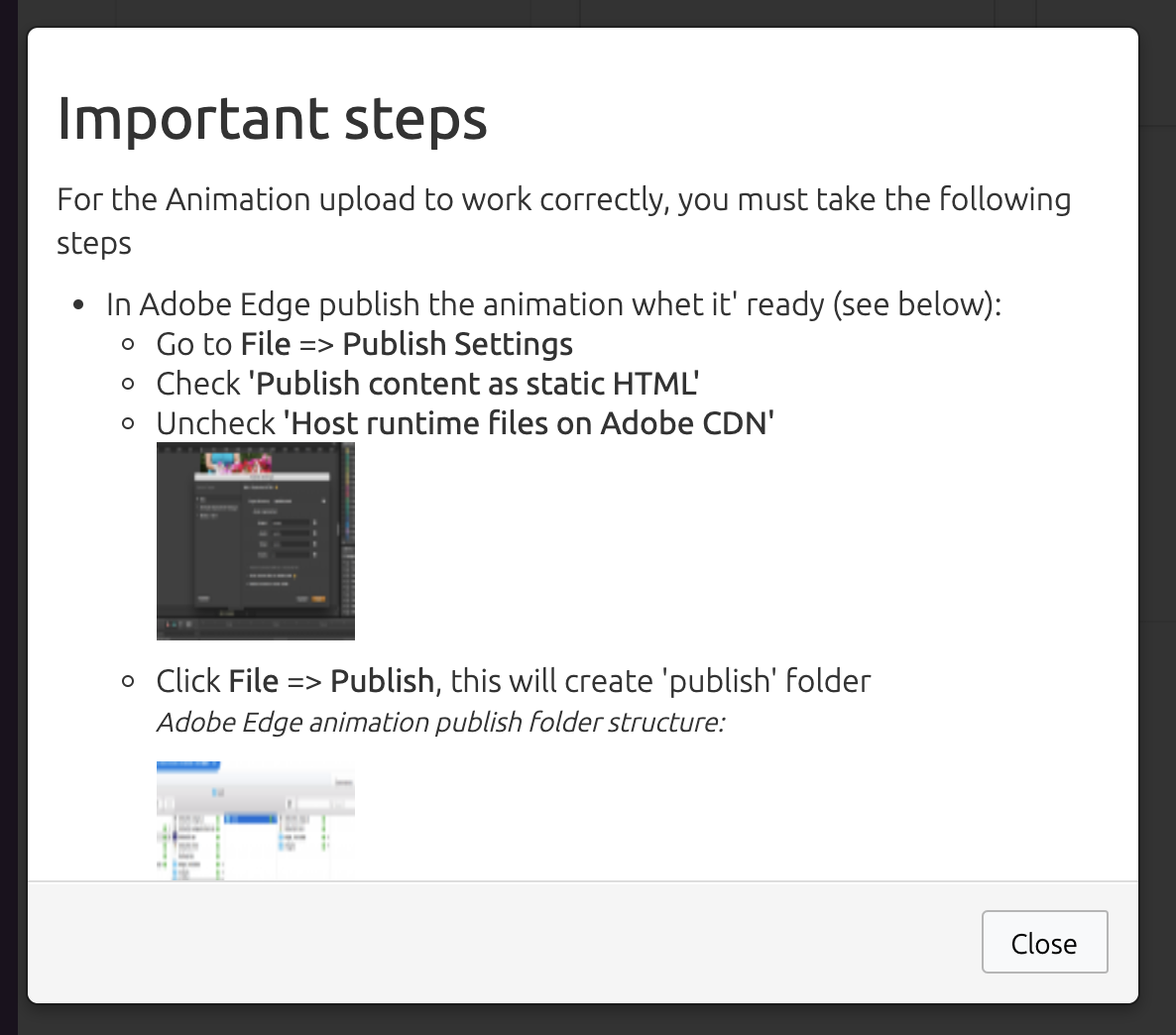The height and width of the screenshot is (1035, 1176).
Task: Click the Close button in the dialog footer
Action: click(1044, 942)
